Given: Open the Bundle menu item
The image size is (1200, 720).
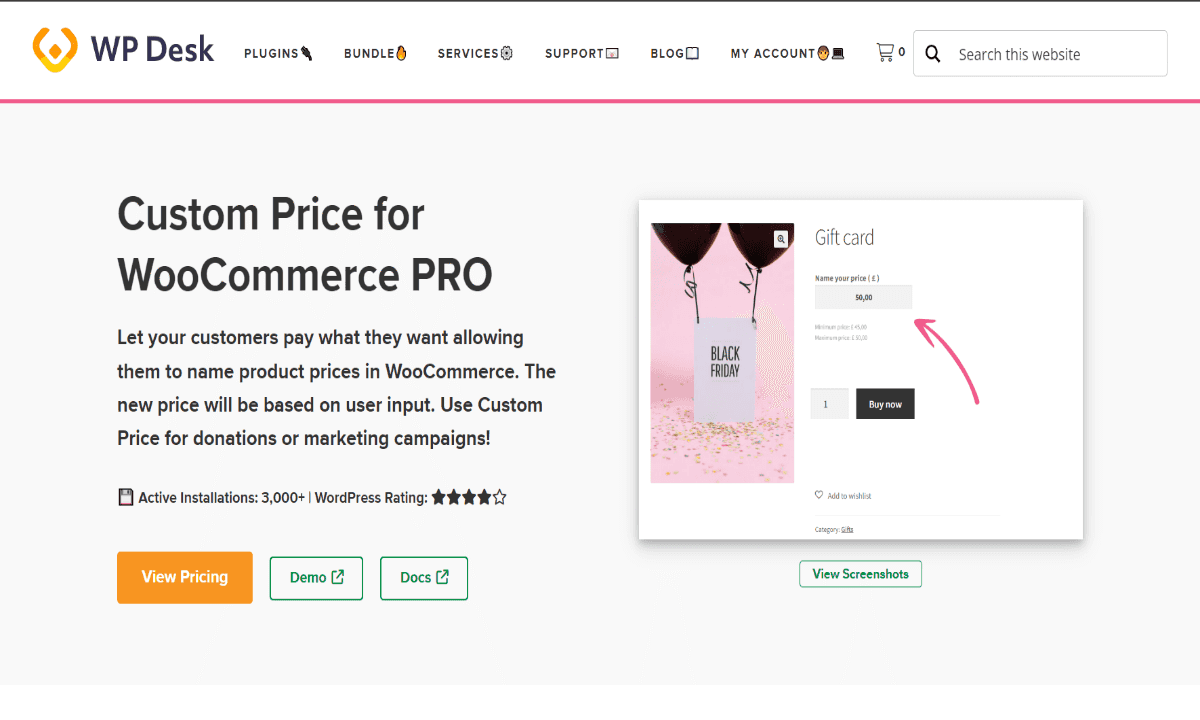Looking at the screenshot, I should coord(375,54).
